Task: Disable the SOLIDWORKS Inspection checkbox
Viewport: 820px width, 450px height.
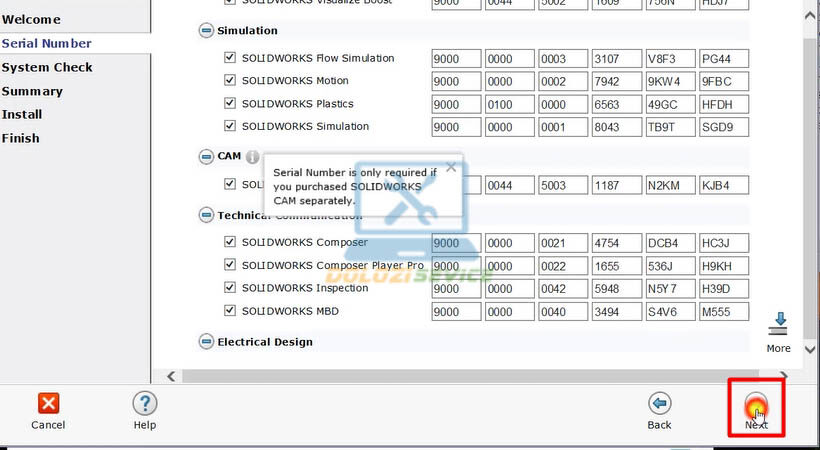Action: (x=231, y=288)
